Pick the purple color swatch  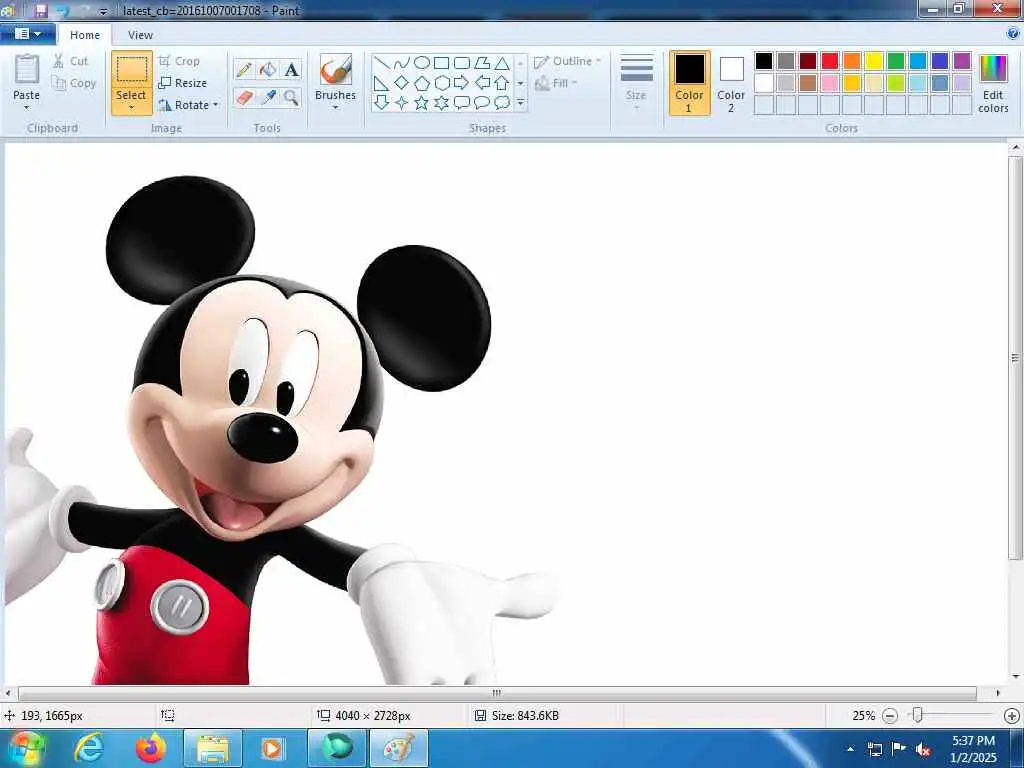(x=962, y=61)
